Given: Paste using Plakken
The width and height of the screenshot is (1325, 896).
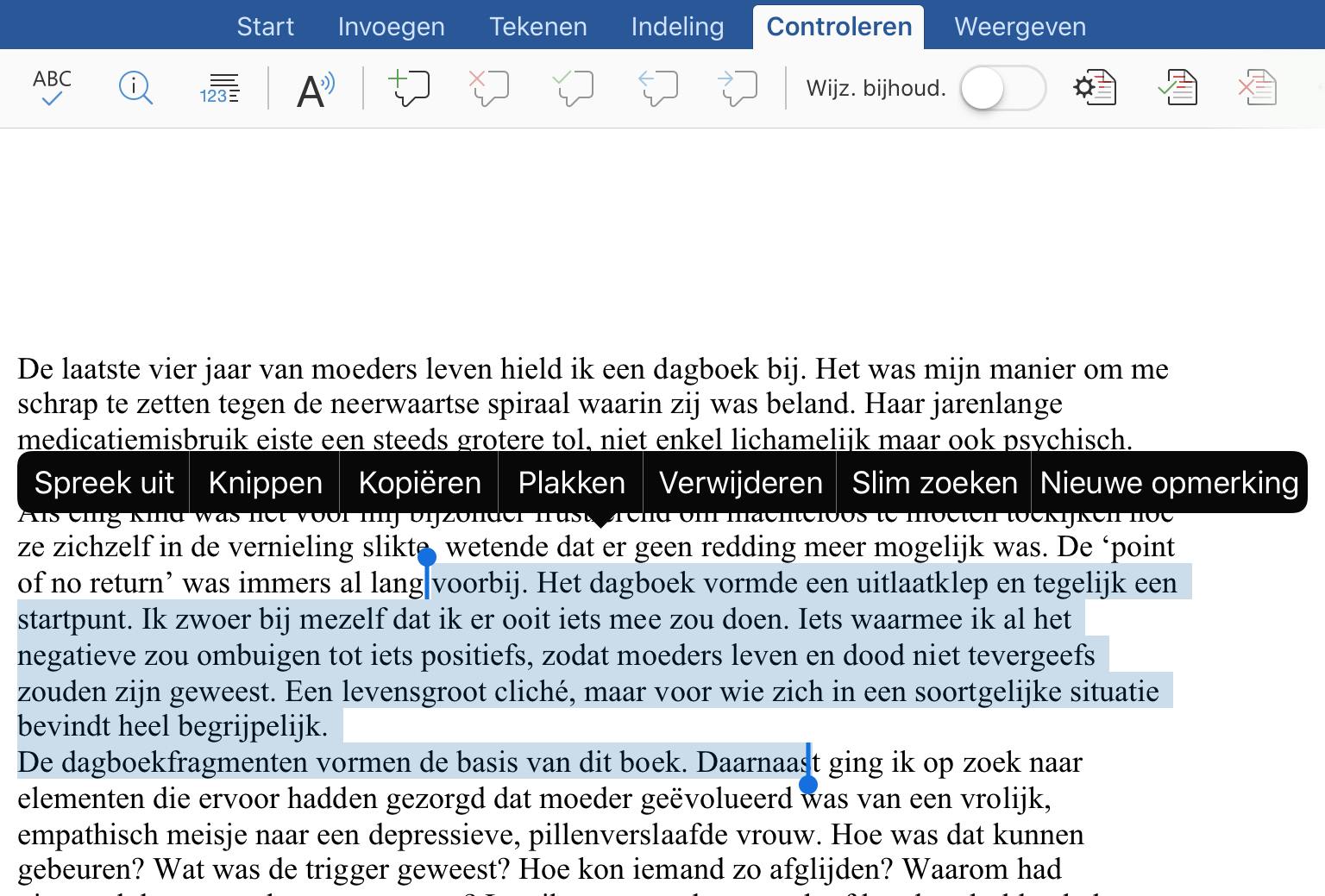Looking at the screenshot, I should 570,482.
